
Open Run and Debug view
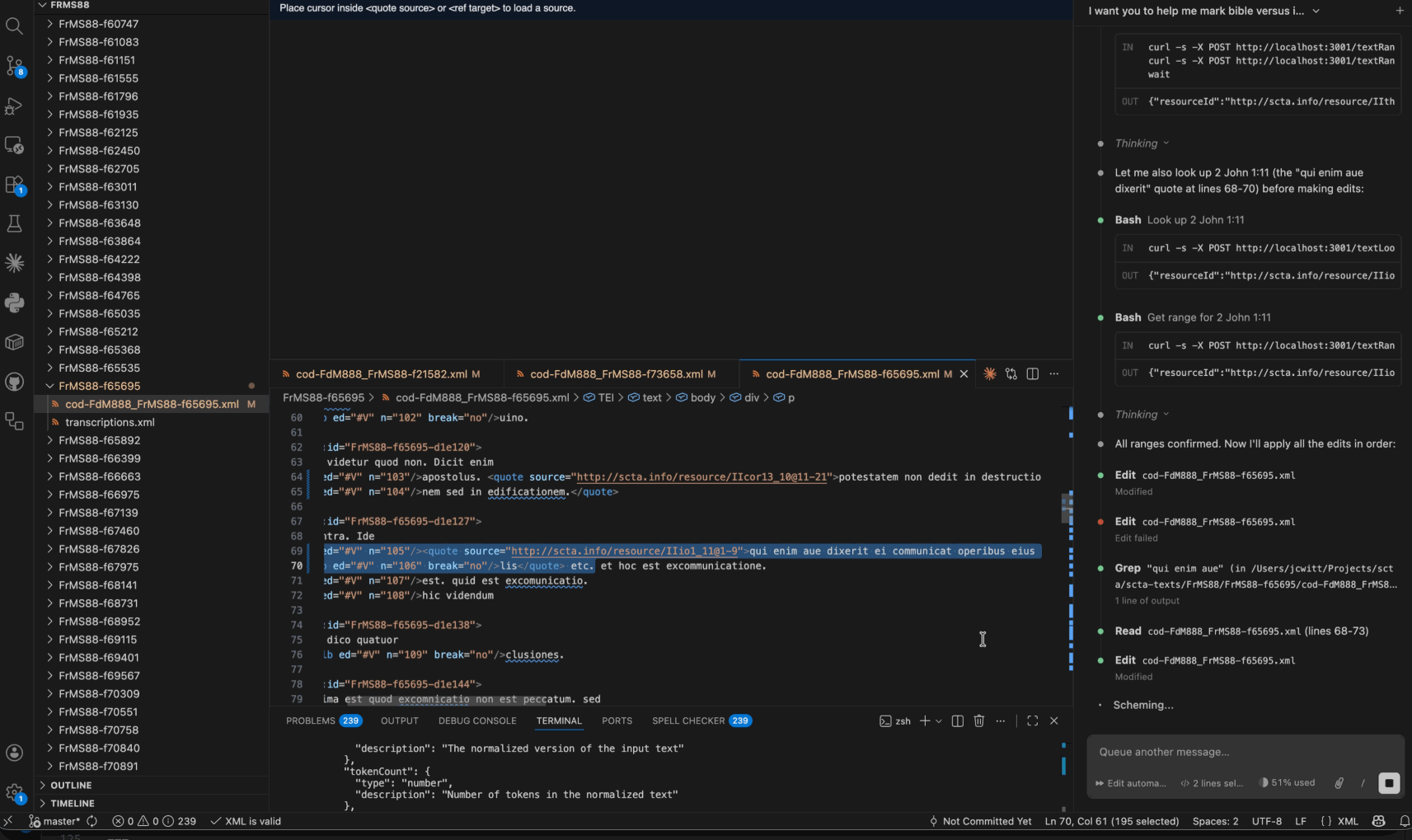pos(14,106)
